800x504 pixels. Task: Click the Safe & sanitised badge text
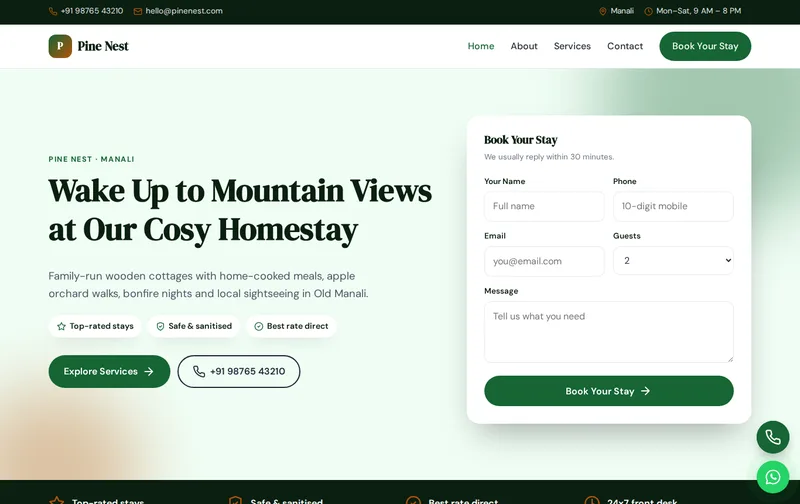[200, 326]
